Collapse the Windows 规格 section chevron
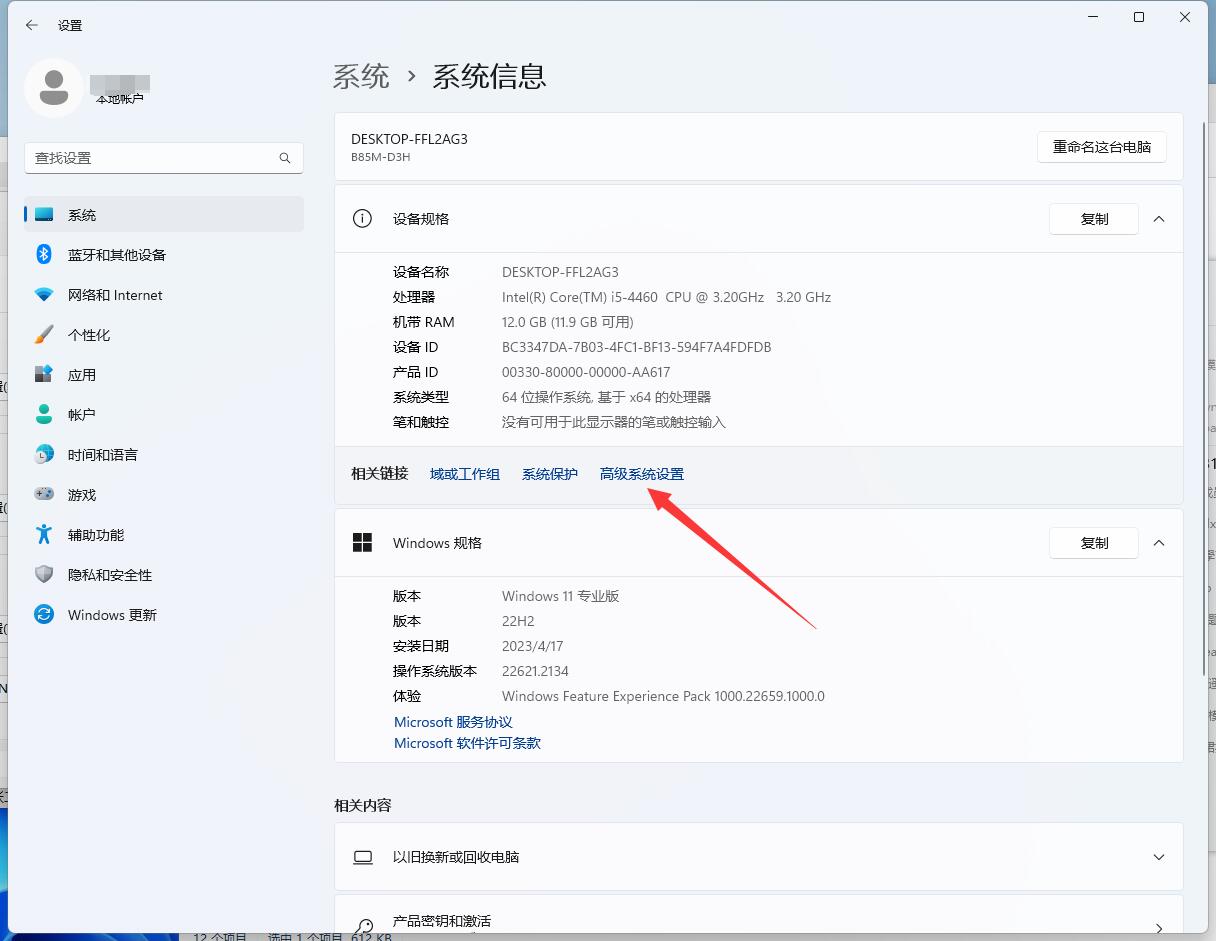 point(1159,543)
